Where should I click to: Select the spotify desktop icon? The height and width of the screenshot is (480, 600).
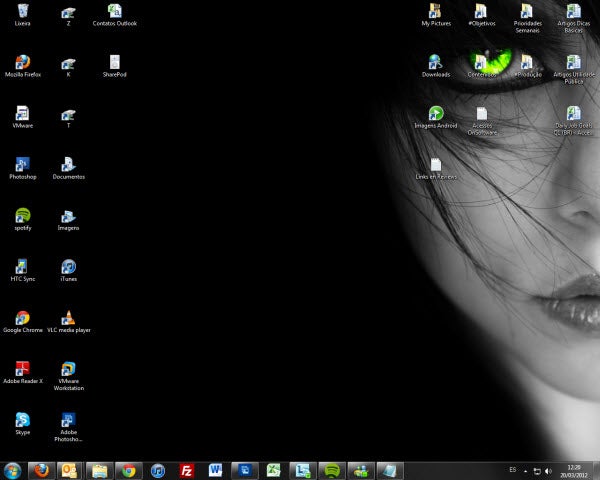tap(22, 215)
